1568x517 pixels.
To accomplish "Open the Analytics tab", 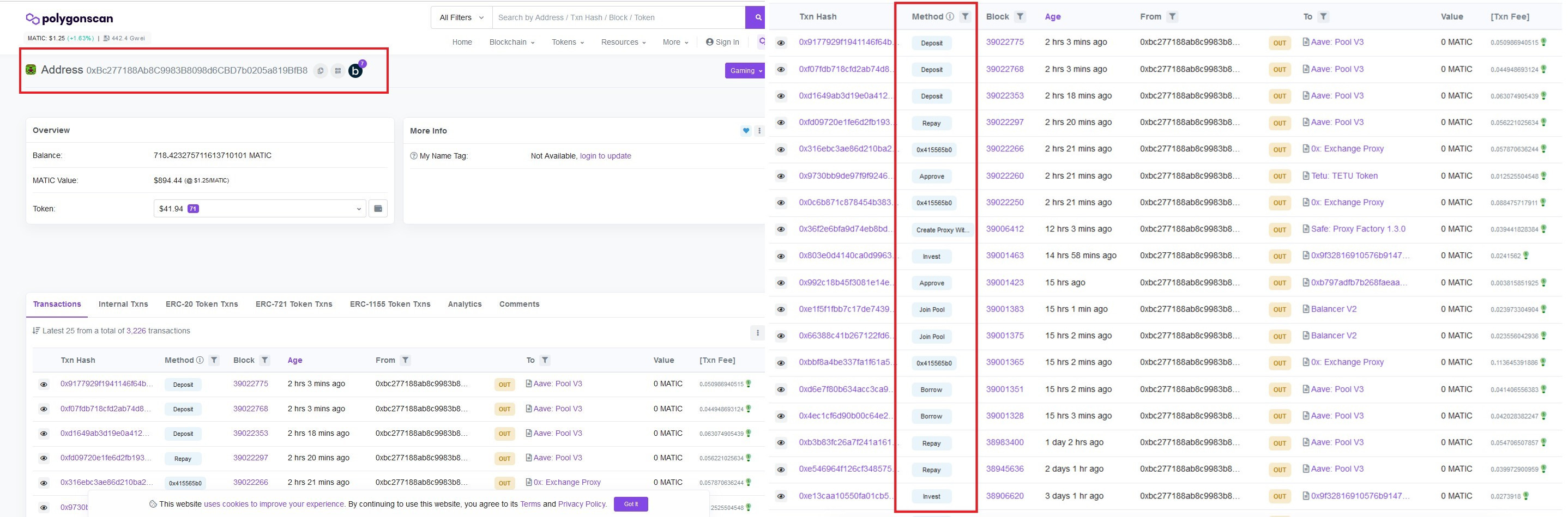I will click(465, 304).
